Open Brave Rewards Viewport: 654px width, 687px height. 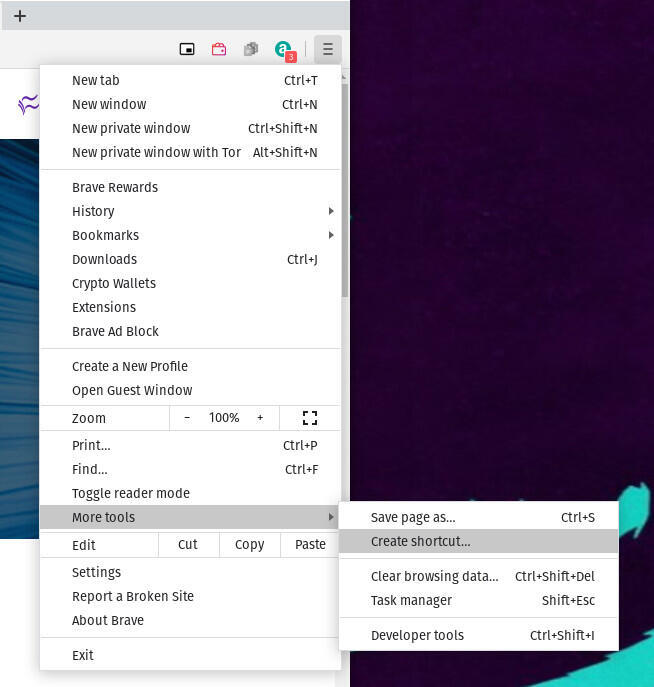coord(190,188)
